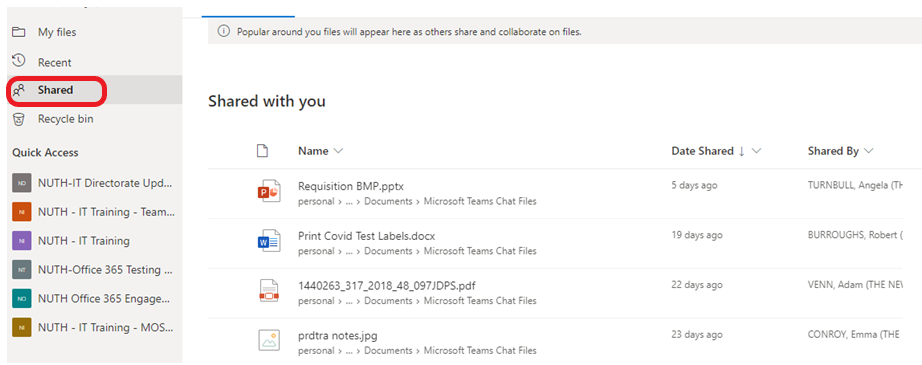Open Requisition BMP.pptx file

click(351, 186)
